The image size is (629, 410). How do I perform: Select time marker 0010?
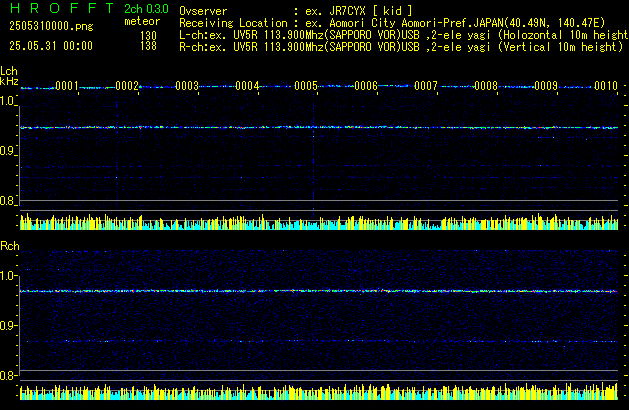[x=606, y=86]
